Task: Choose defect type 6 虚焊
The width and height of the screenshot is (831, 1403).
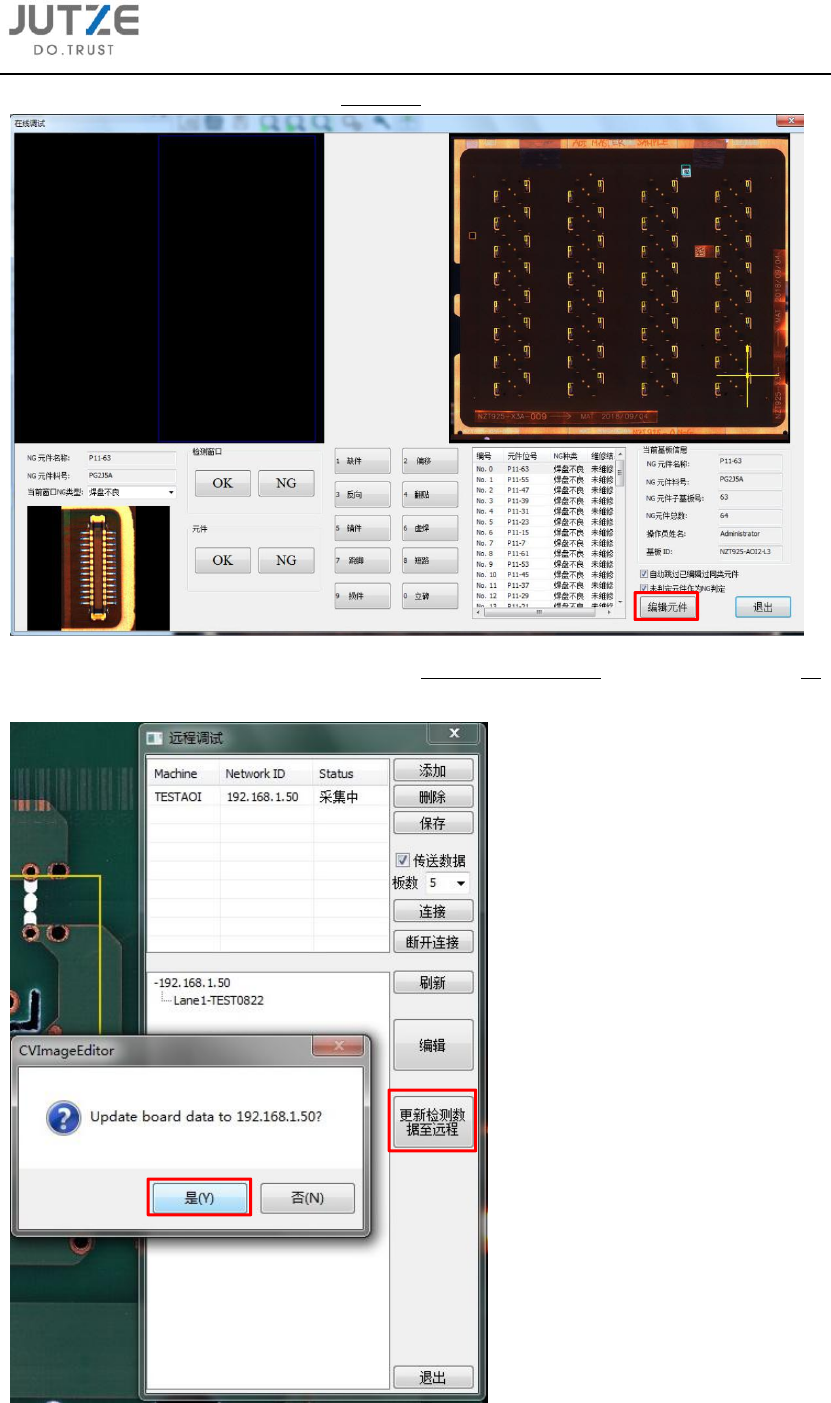Action: [429, 527]
